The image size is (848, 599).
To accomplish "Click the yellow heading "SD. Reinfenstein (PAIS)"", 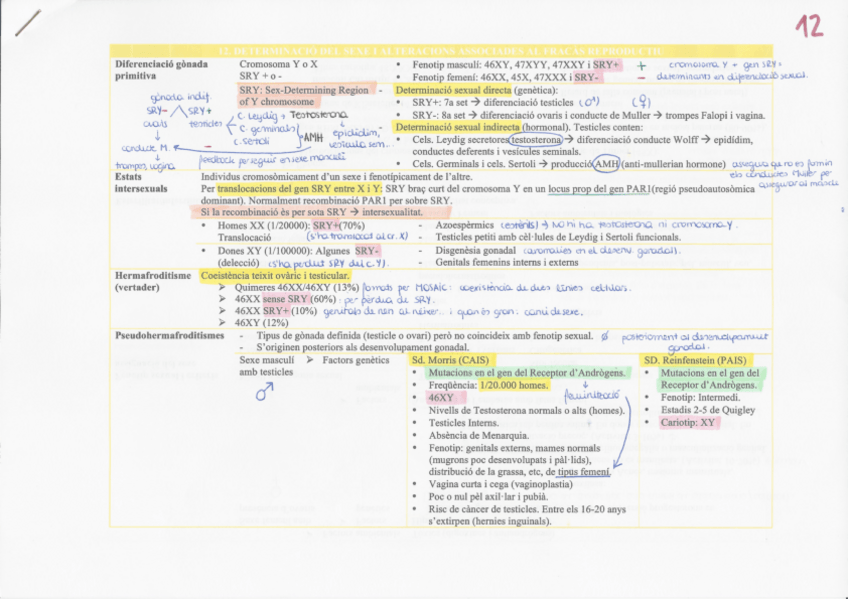I will 695,360.
